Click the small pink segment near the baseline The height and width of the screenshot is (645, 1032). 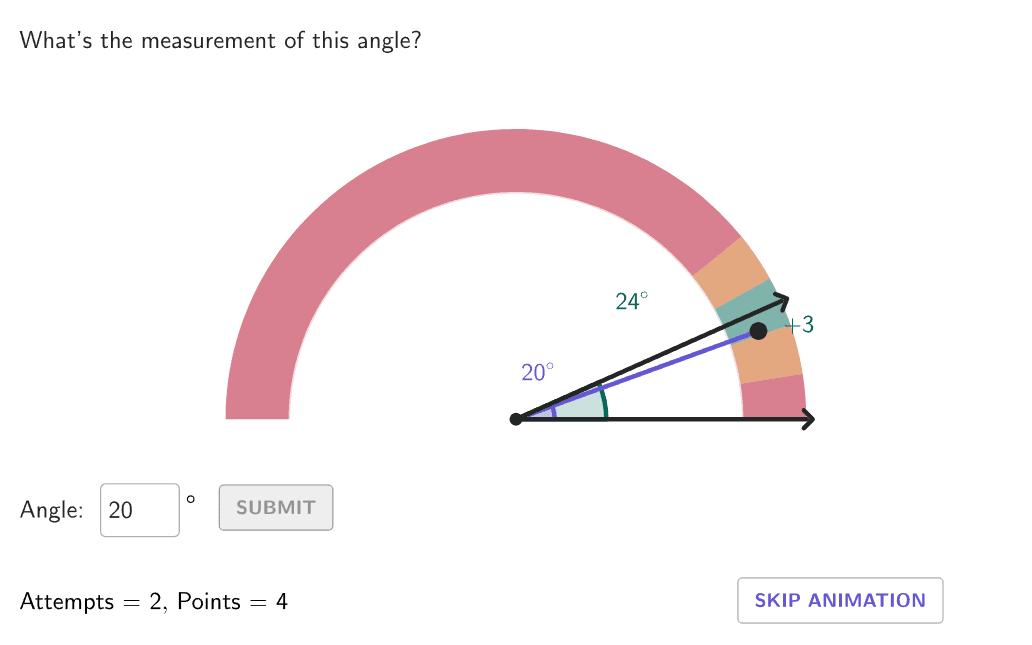pos(774,398)
